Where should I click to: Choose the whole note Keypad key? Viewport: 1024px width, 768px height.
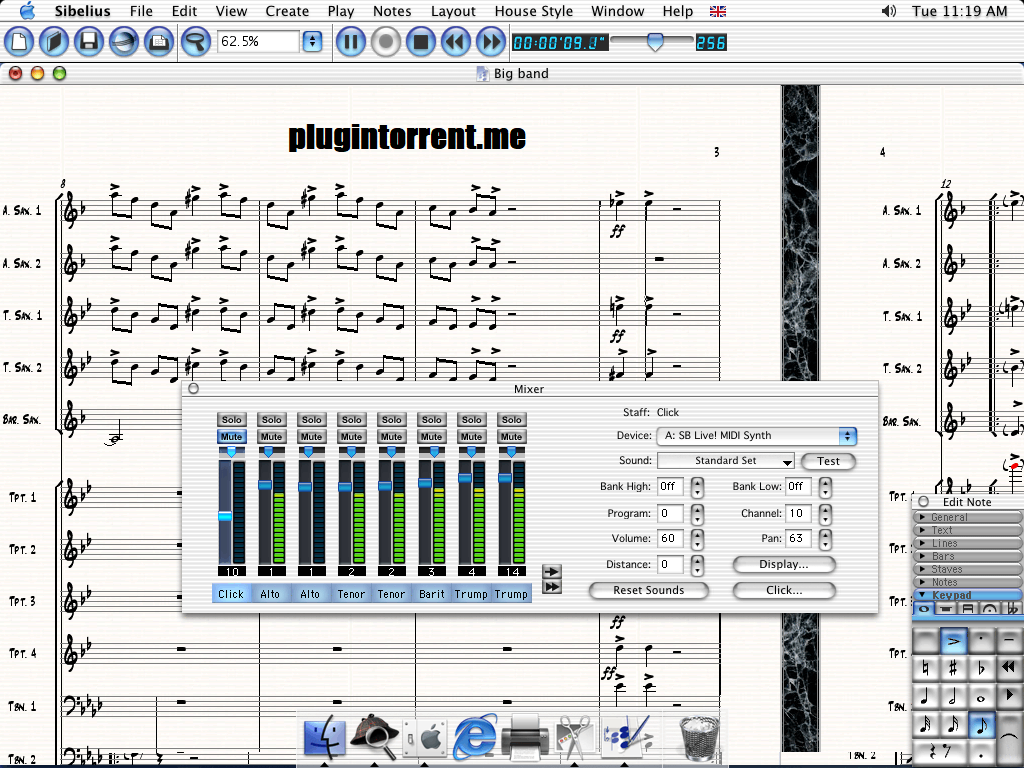[x=982, y=697]
